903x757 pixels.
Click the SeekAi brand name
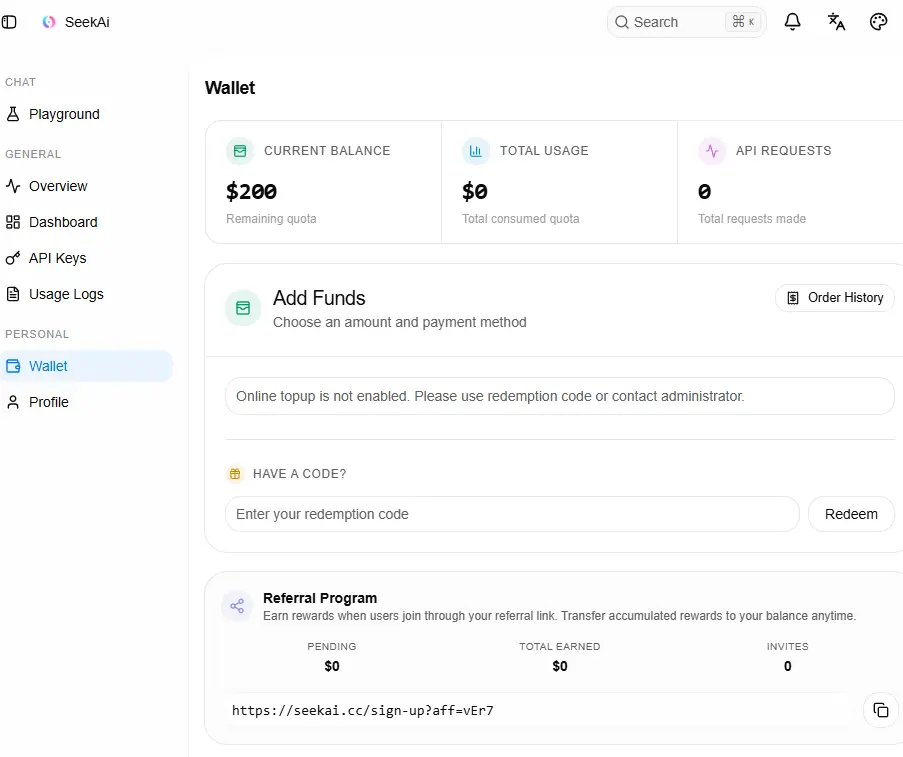click(x=87, y=22)
